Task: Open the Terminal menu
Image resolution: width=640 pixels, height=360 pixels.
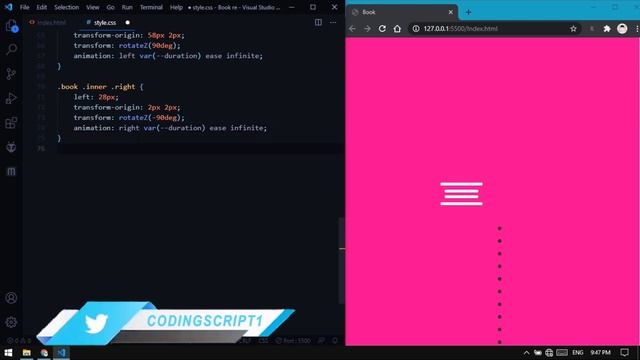Action: point(151,7)
